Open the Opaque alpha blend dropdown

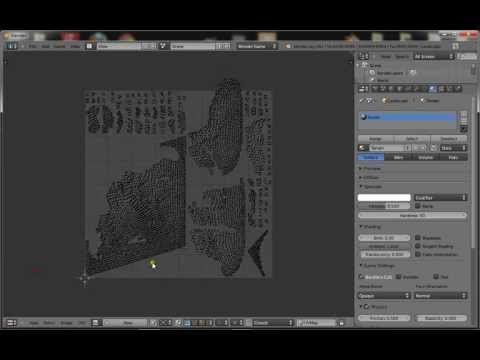384,296
